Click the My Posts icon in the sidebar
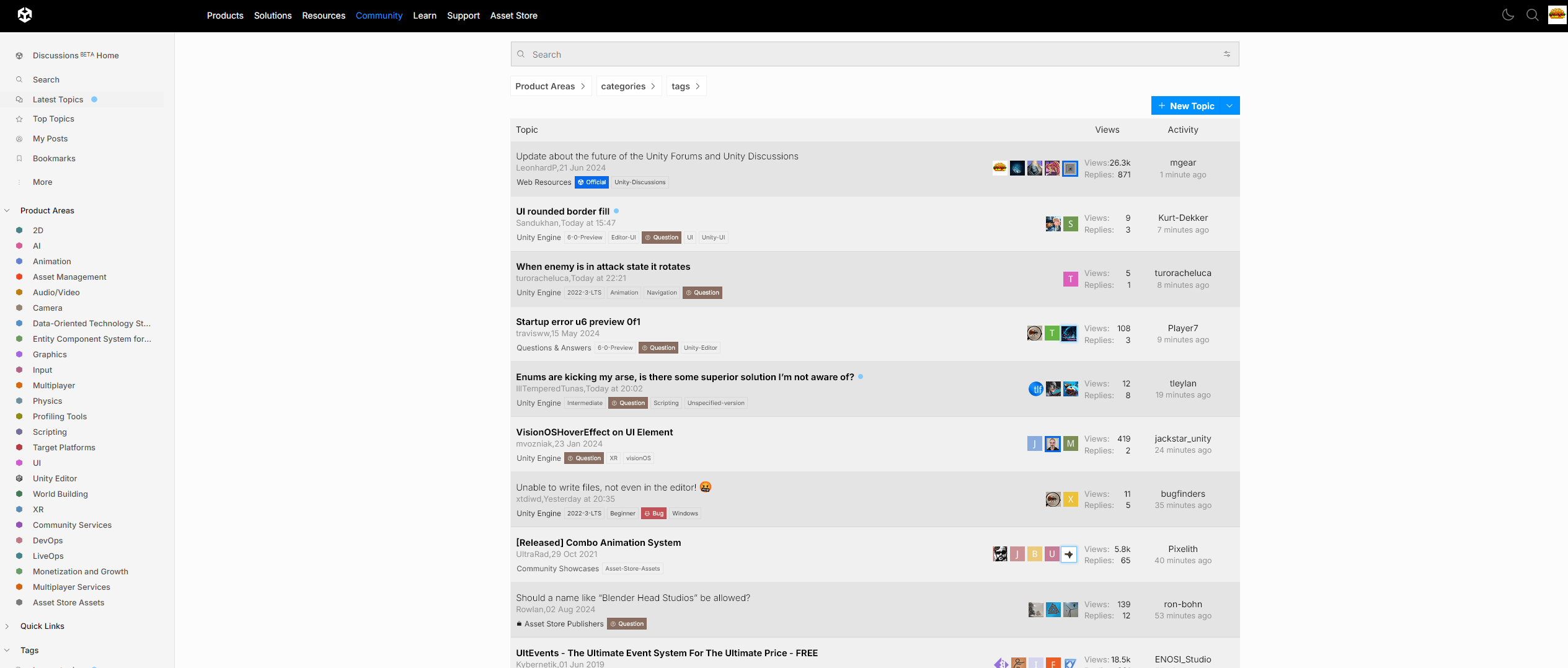1568x668 pixels. pos(19,139)
